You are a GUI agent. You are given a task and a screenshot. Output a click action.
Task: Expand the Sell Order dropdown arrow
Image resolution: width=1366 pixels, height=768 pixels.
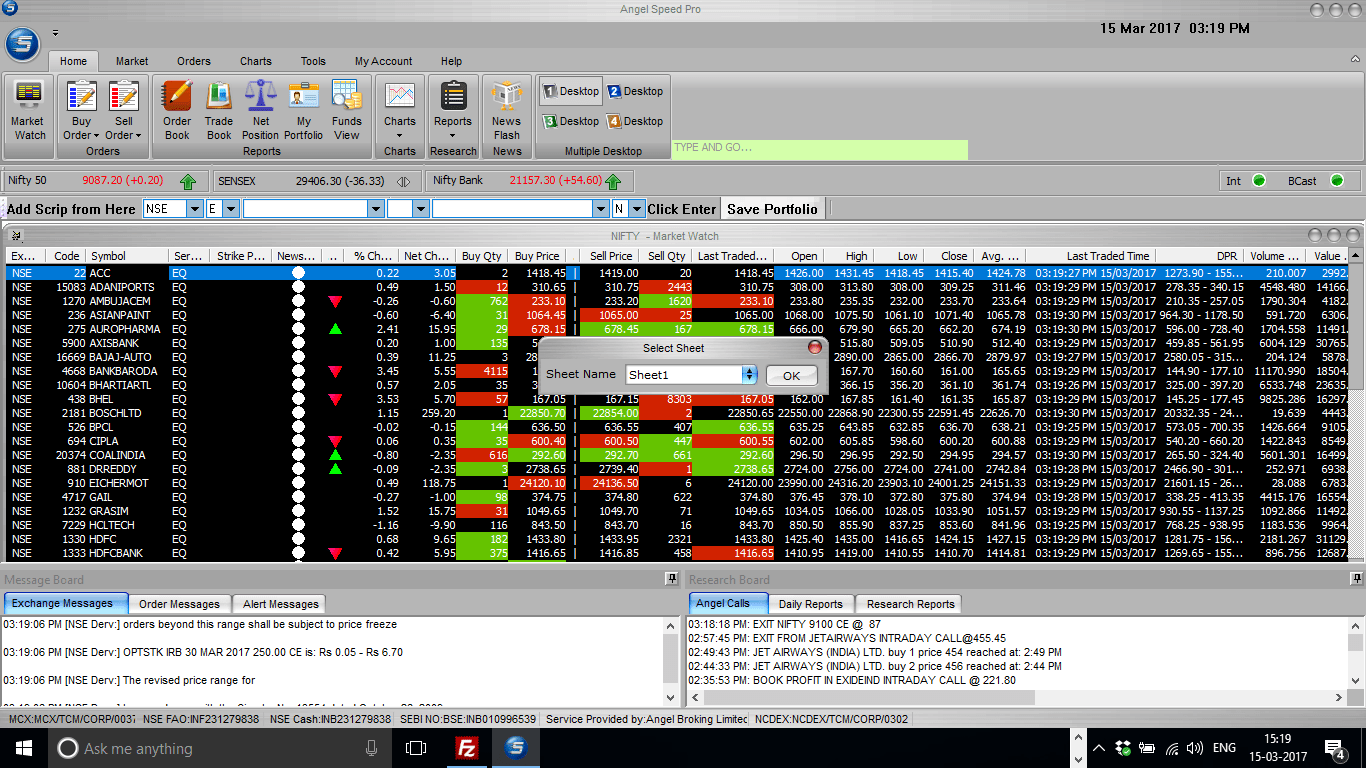pos(138,136)
